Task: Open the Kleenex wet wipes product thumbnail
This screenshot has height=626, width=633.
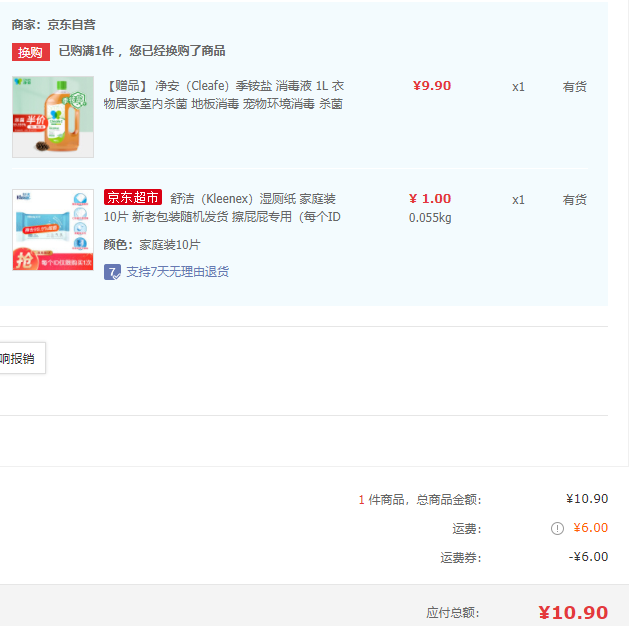Action: tap(53, 230)
